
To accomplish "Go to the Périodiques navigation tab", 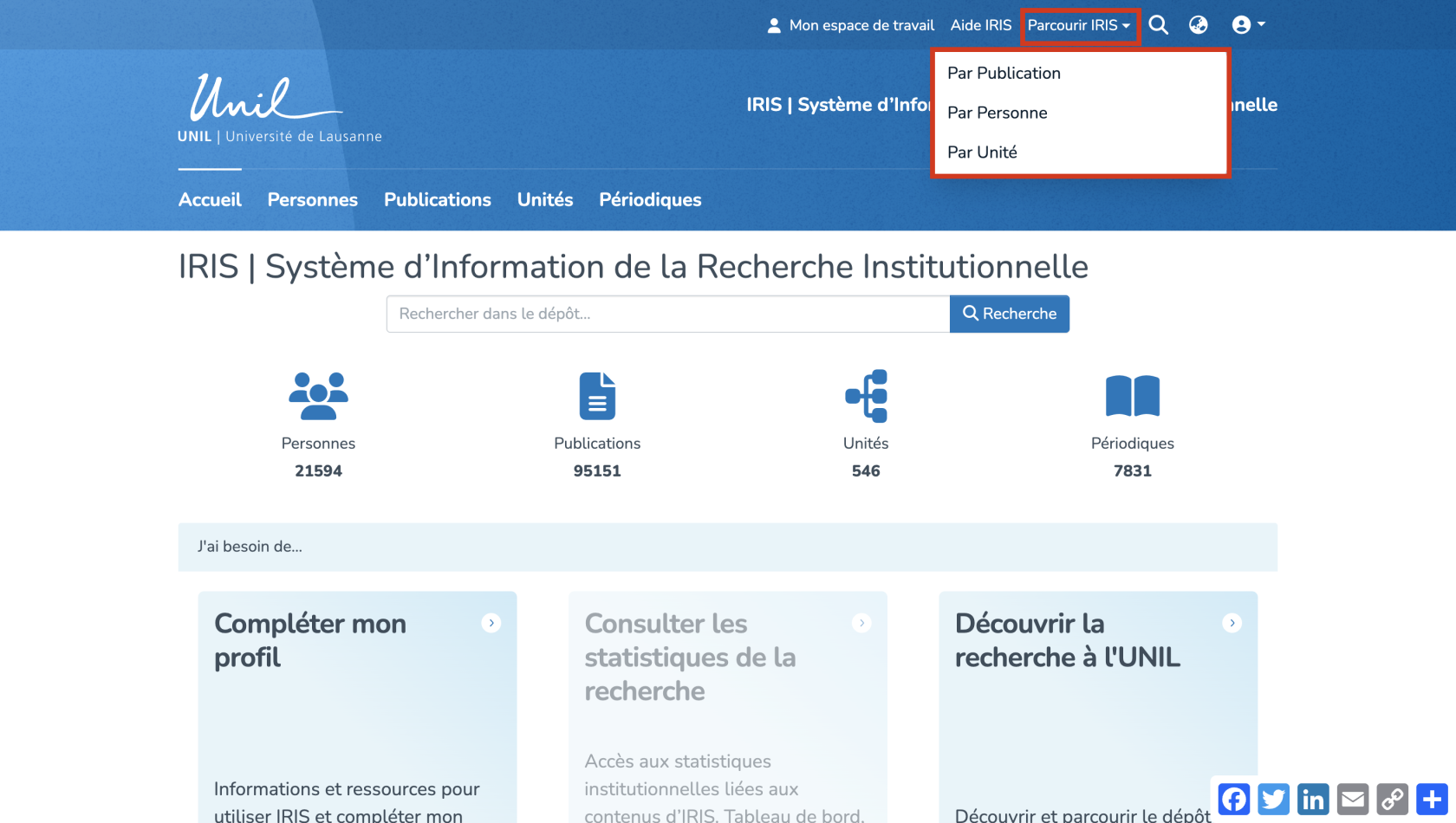I will click(x=650, y=200).
